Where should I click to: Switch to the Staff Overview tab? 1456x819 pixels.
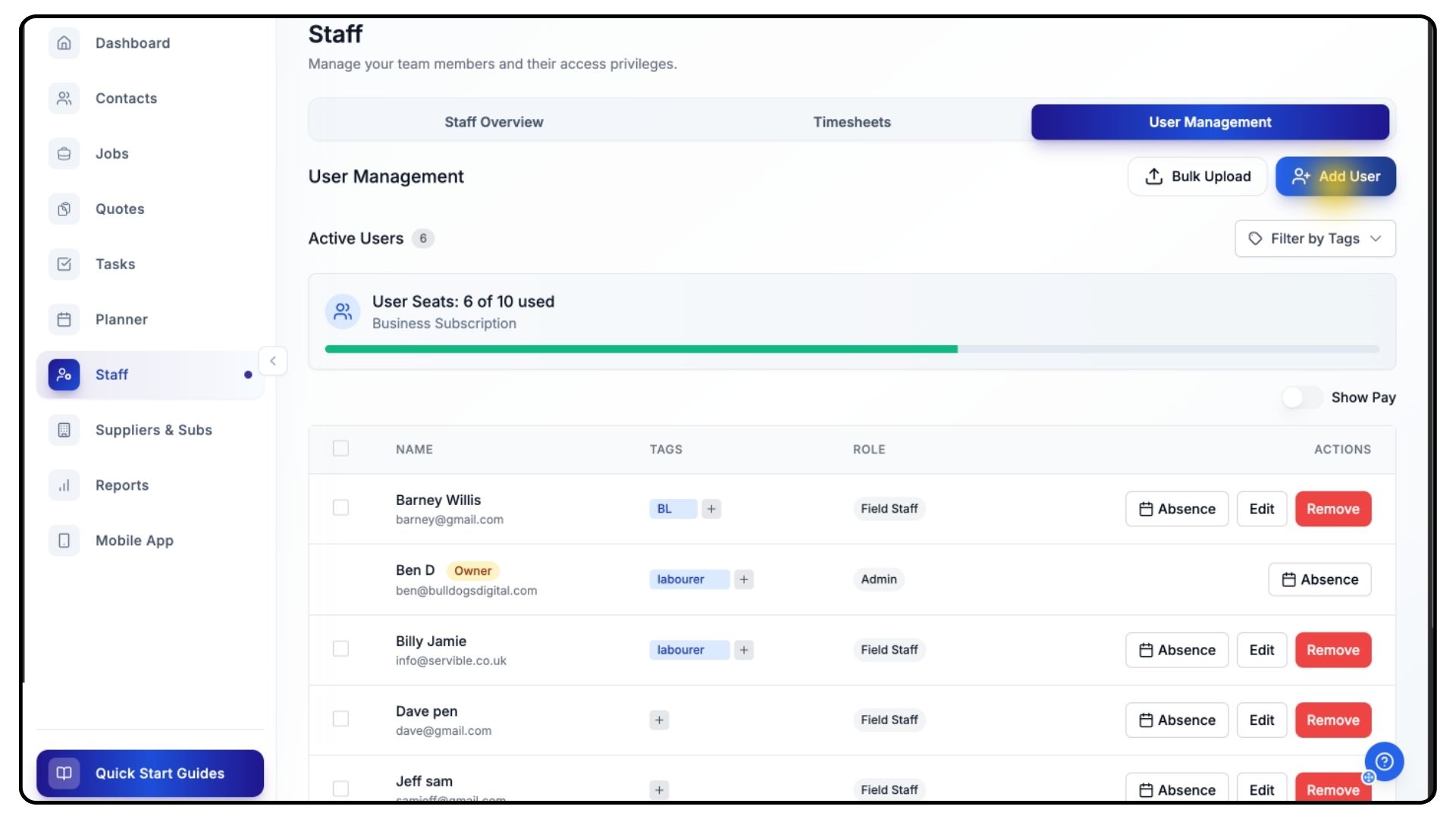(494, 122)
